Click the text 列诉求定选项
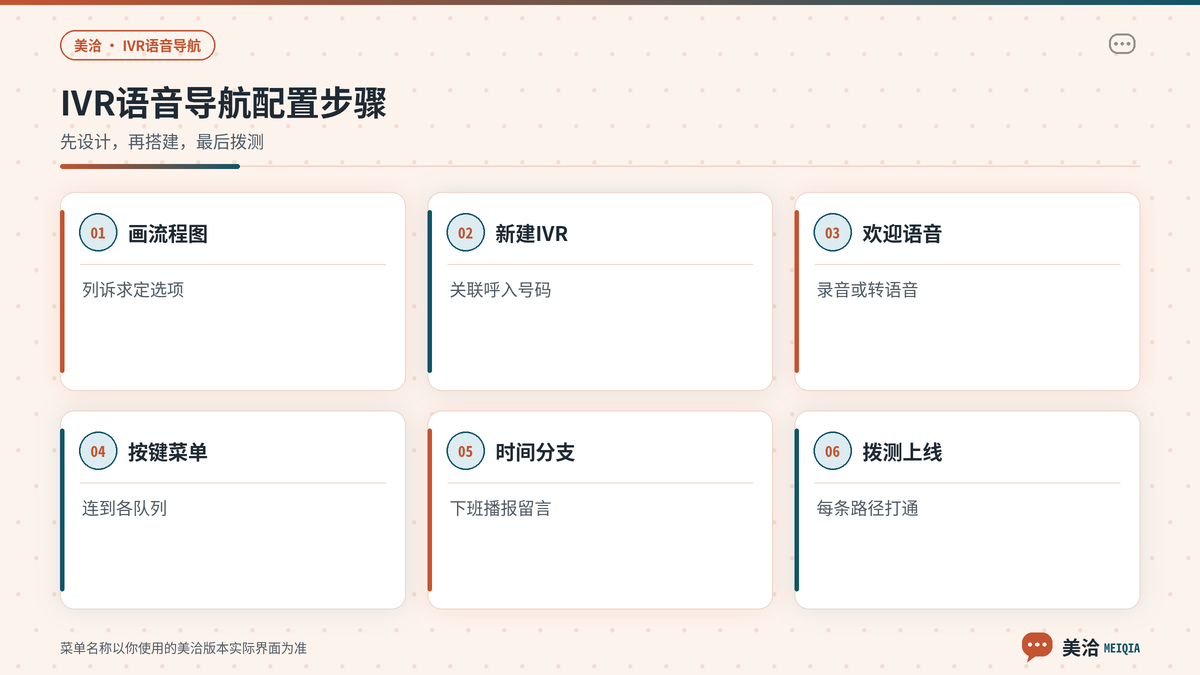Viewport: 1200px width, 675px height. coord(133,290)
